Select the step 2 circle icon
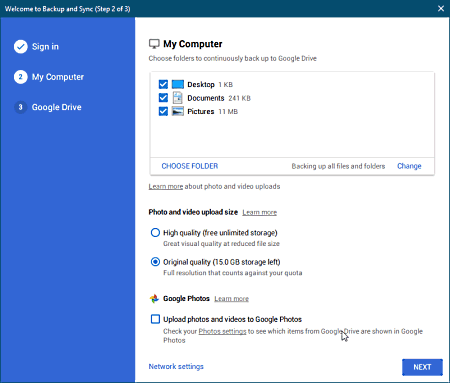 [21, 77]
